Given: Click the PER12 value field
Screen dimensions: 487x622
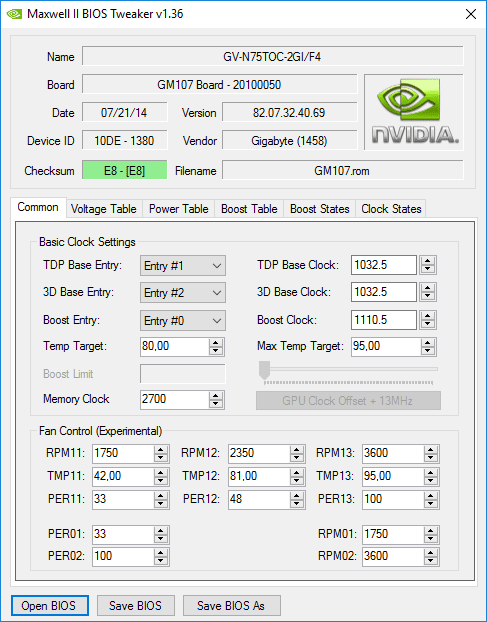Looking at the screenshot, I should (x=259, y=499).
